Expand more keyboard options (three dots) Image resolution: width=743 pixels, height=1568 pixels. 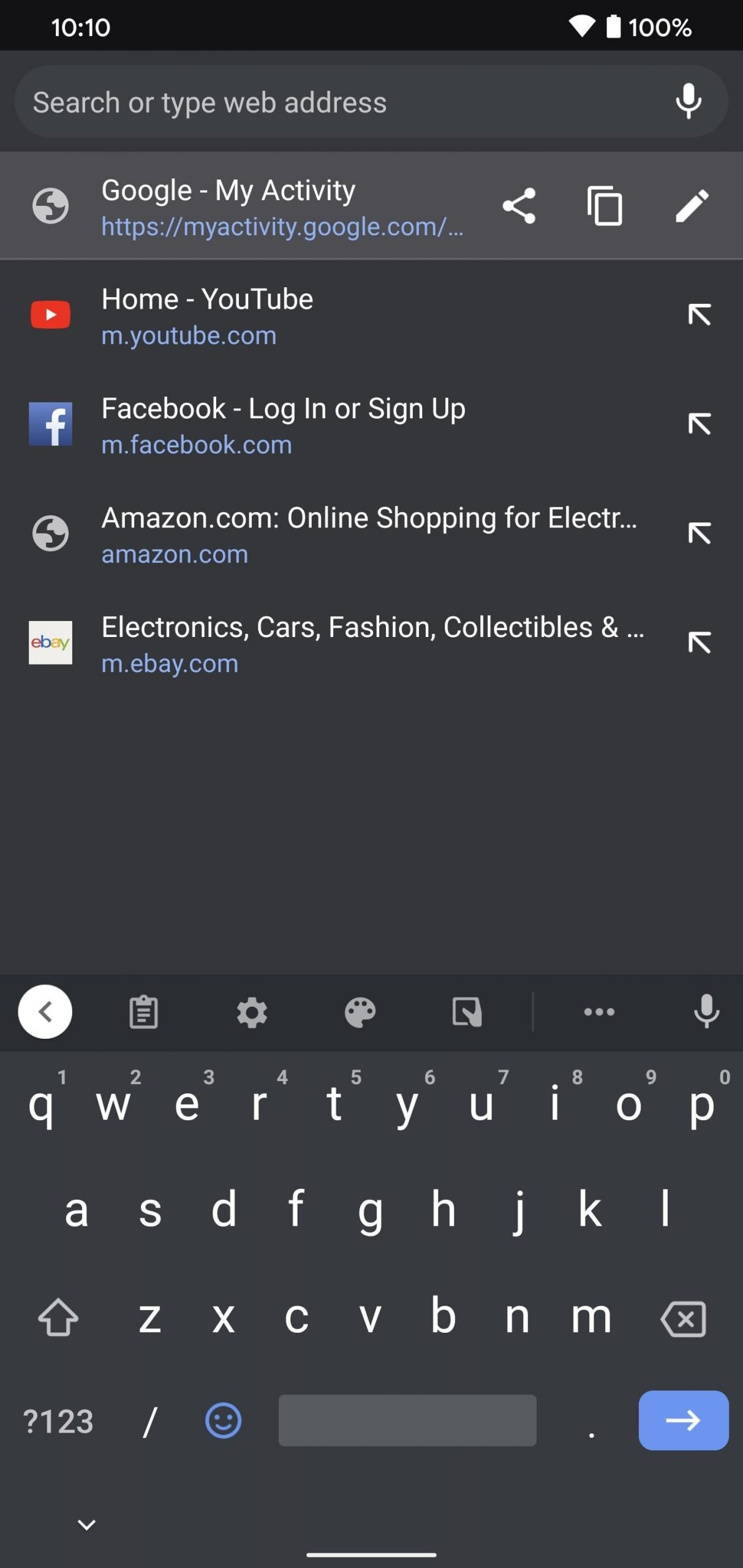[599, 1012]
